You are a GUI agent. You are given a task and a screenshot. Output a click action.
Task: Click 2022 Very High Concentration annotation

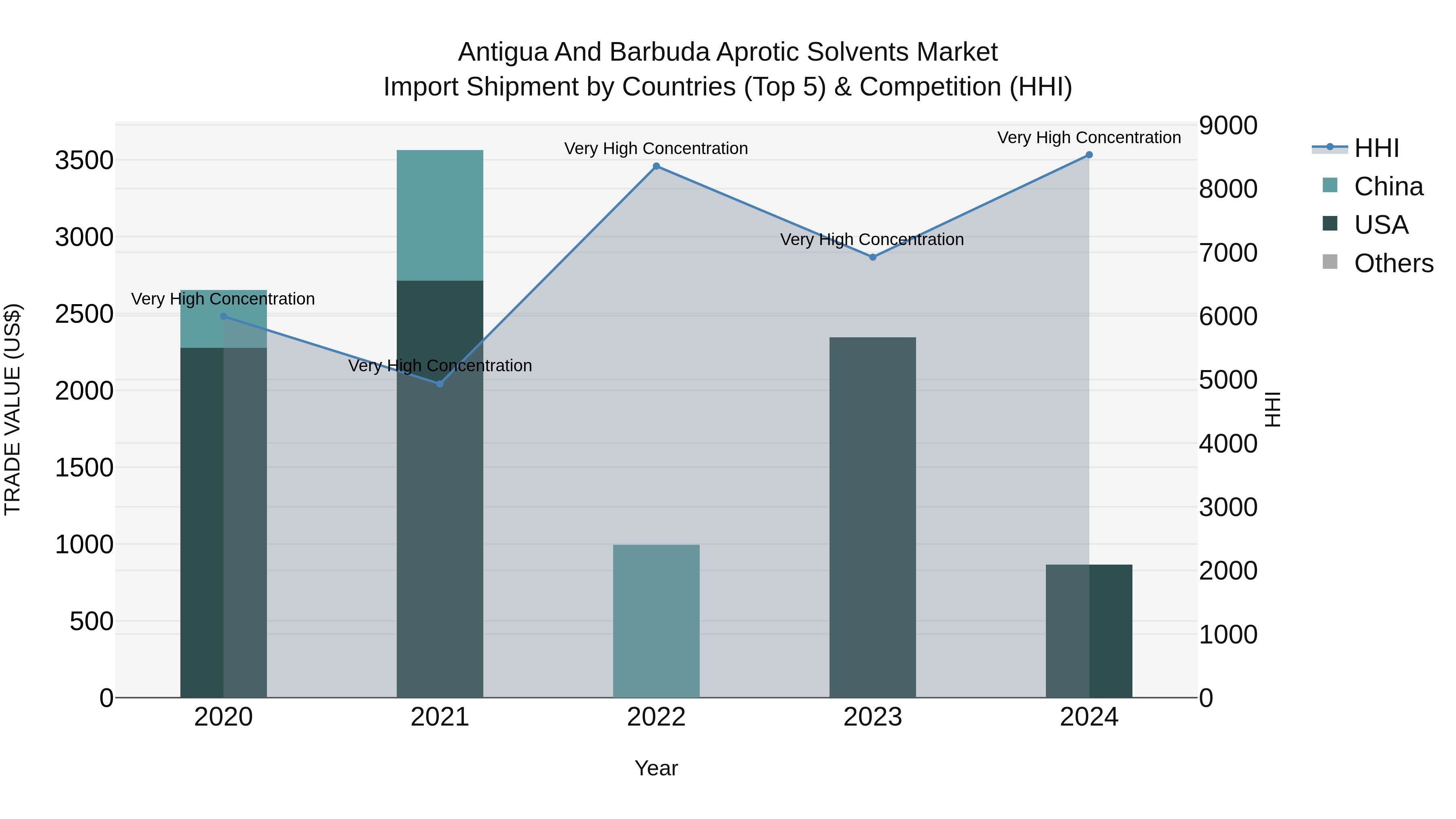point(656,149)
